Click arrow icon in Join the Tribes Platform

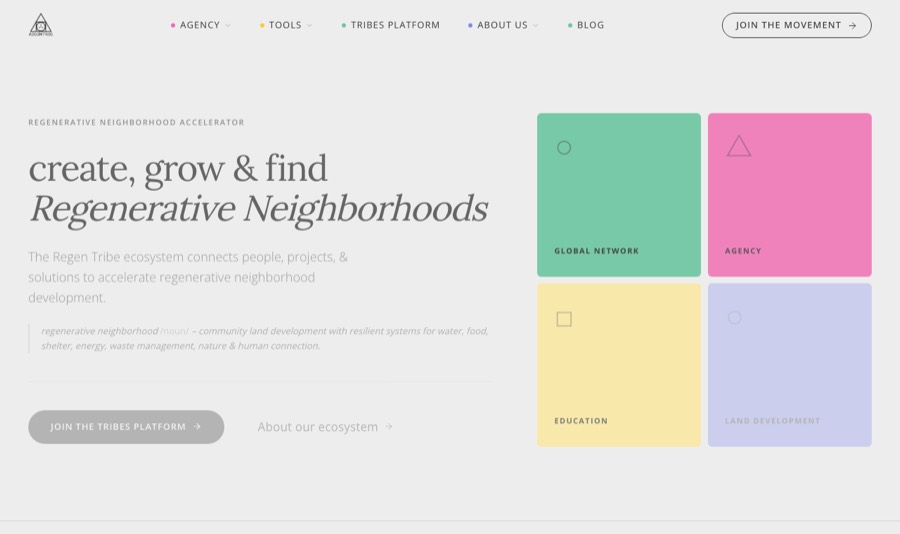[x=197, y=427]
